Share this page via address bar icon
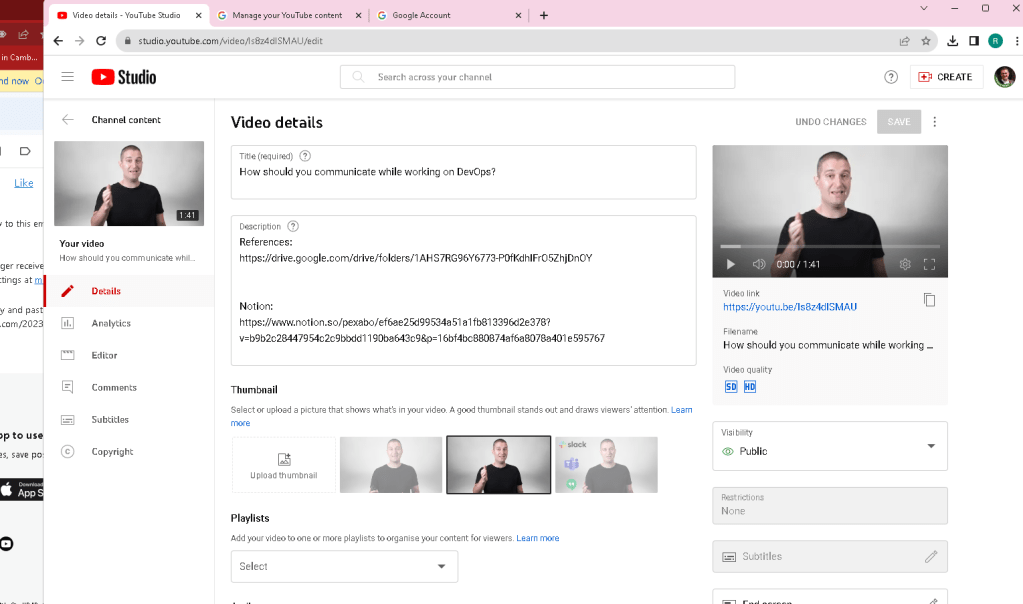 (904, 41)
